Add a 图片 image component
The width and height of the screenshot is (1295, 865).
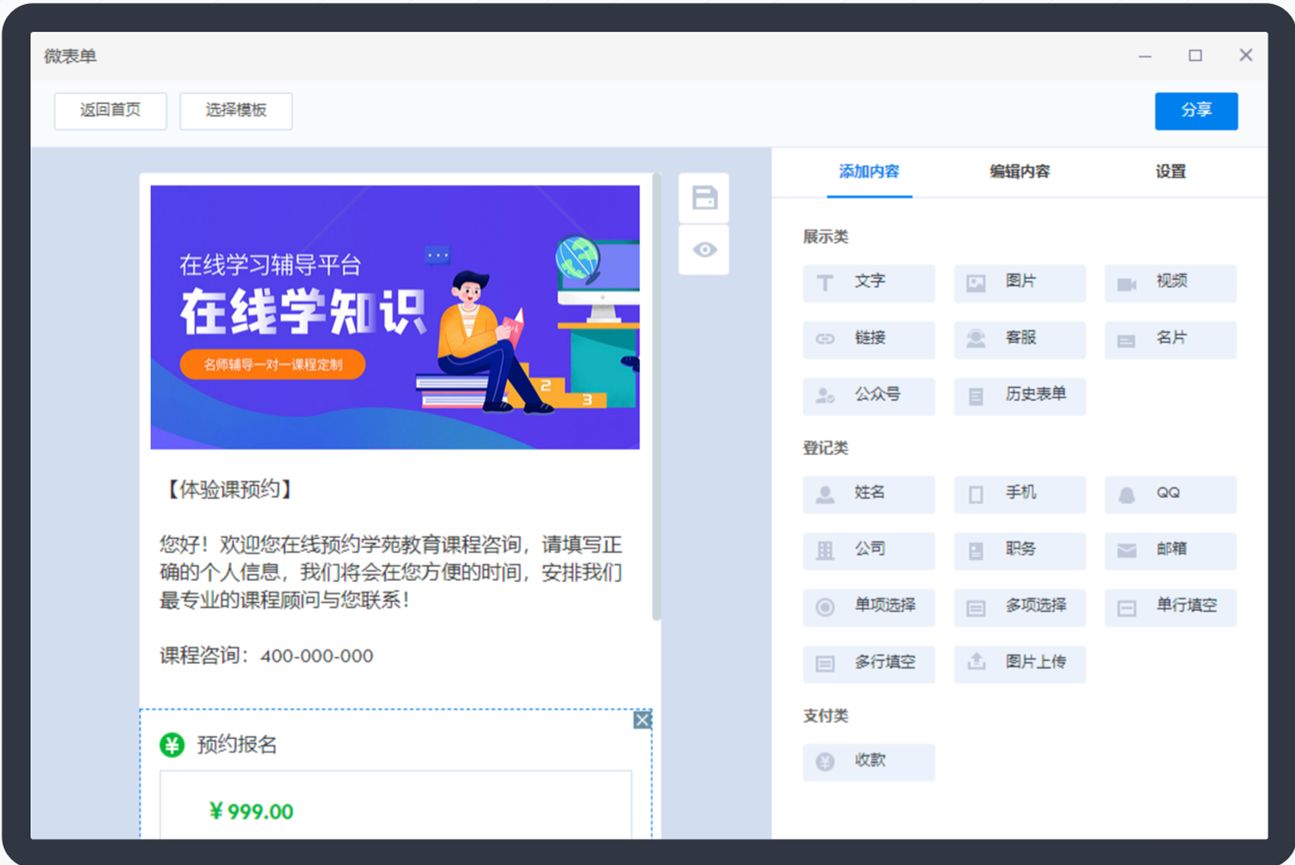click(1019, 283)
